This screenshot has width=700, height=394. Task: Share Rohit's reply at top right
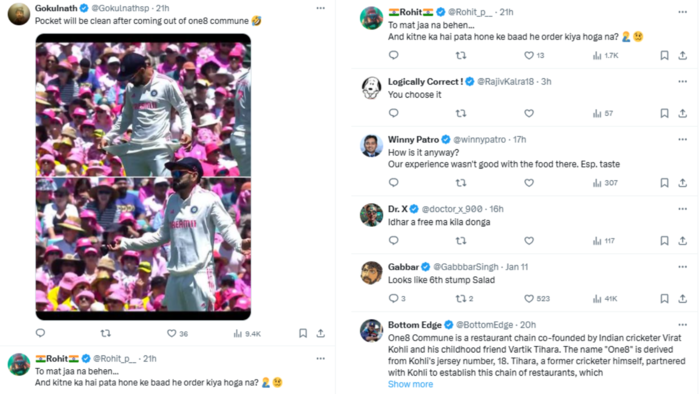tap(683, 55)
